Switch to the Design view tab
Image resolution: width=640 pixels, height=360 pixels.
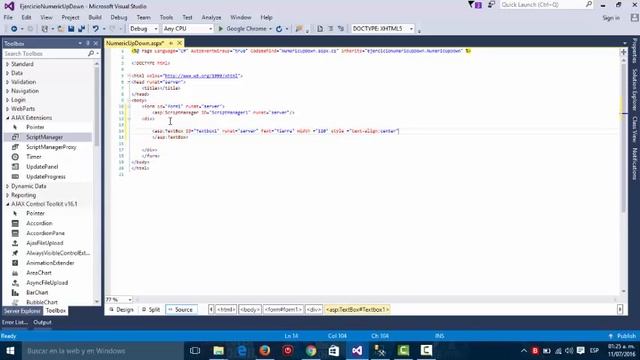122,310
